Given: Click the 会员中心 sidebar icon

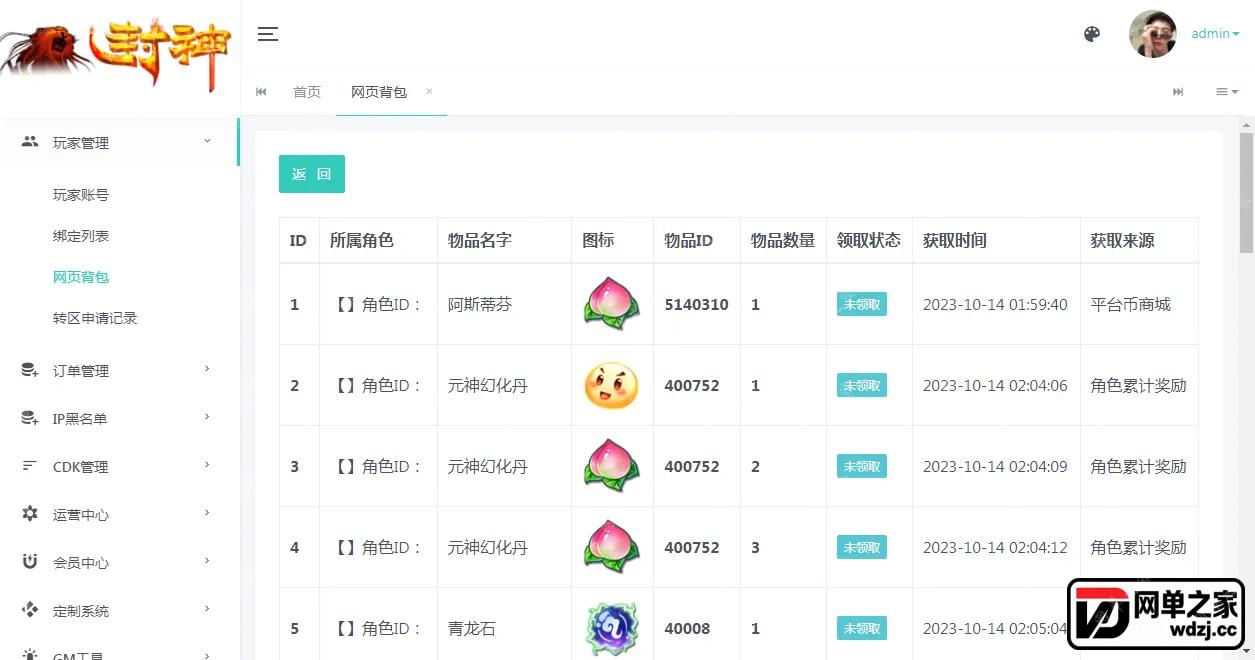Looking at the screenshot, I should (x=30, y=562).
